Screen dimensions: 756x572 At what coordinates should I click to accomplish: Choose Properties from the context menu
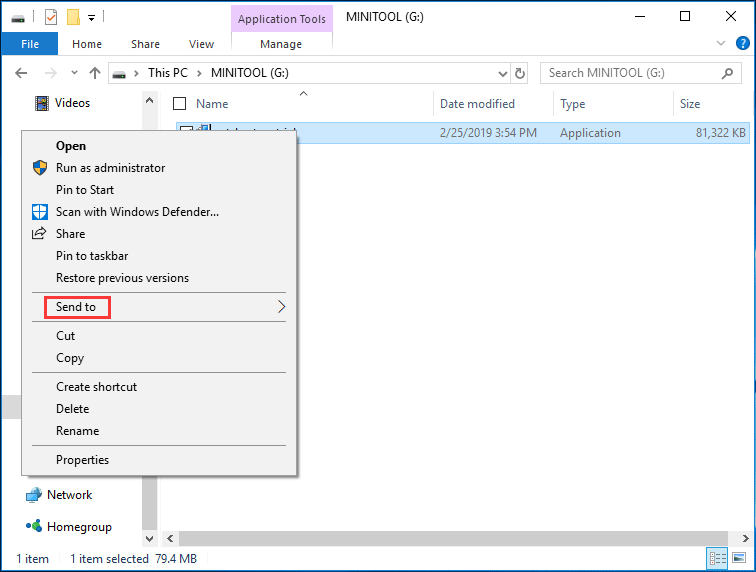pyautogui.click(x=159, y=460)
